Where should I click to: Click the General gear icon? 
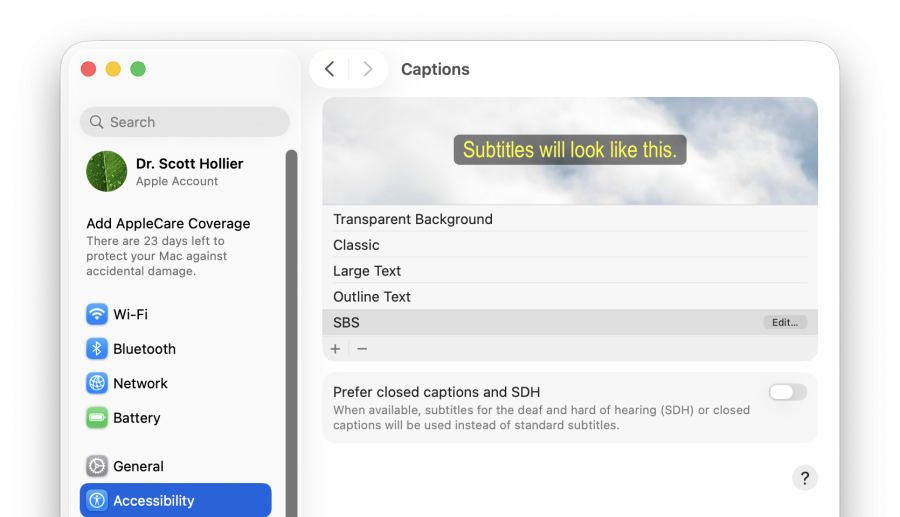click(97, 466)
